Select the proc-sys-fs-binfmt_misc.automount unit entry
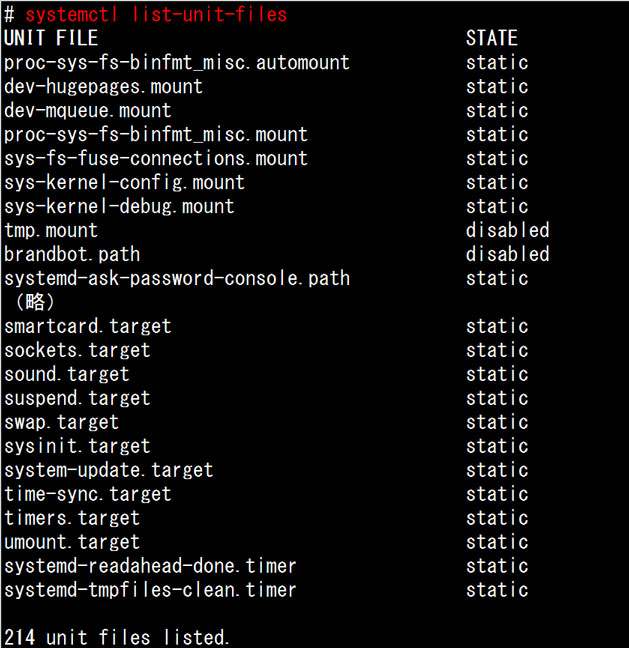The width and height of the screenshot is (629, 648). (177, 62)
